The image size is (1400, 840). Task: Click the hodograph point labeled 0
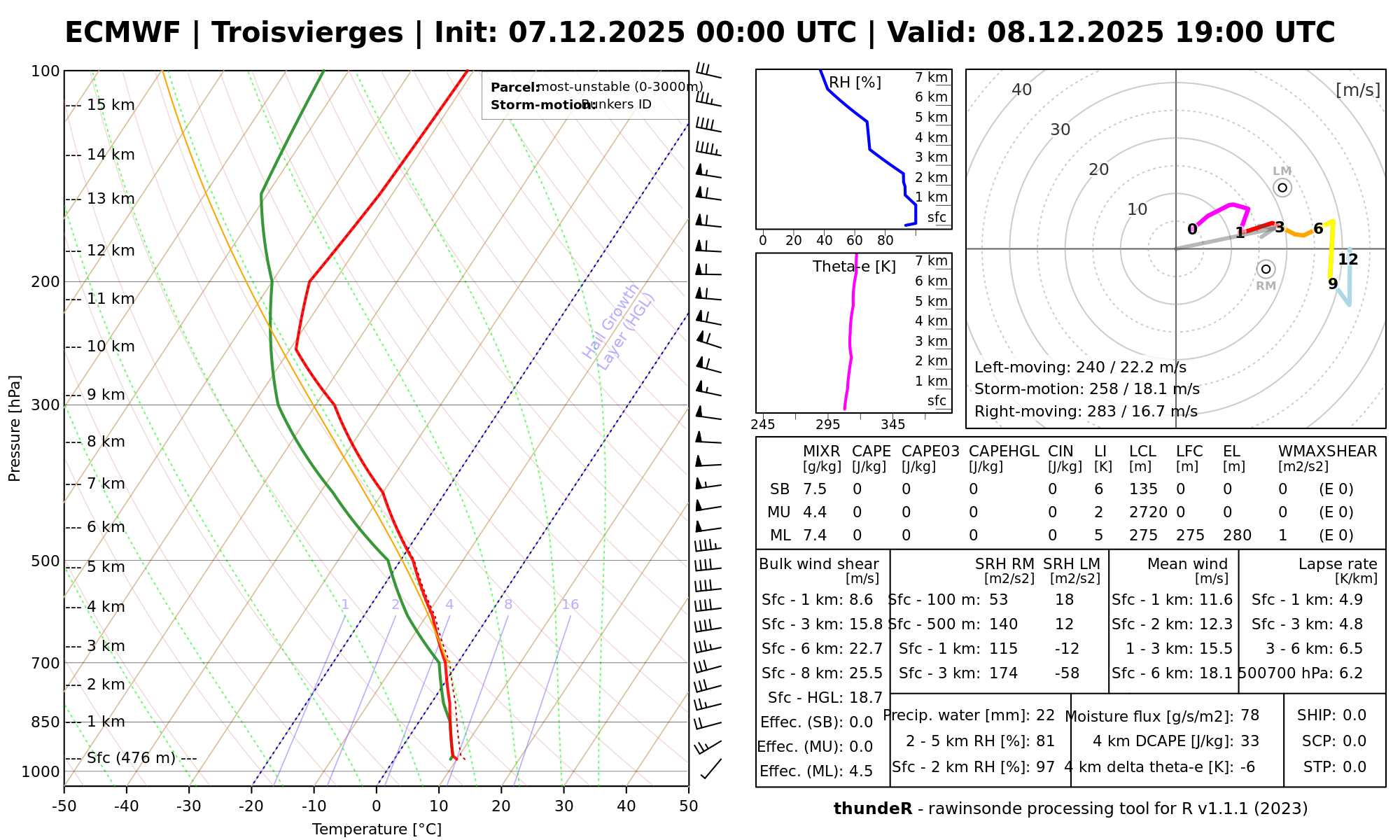[x=1193, y=229]
